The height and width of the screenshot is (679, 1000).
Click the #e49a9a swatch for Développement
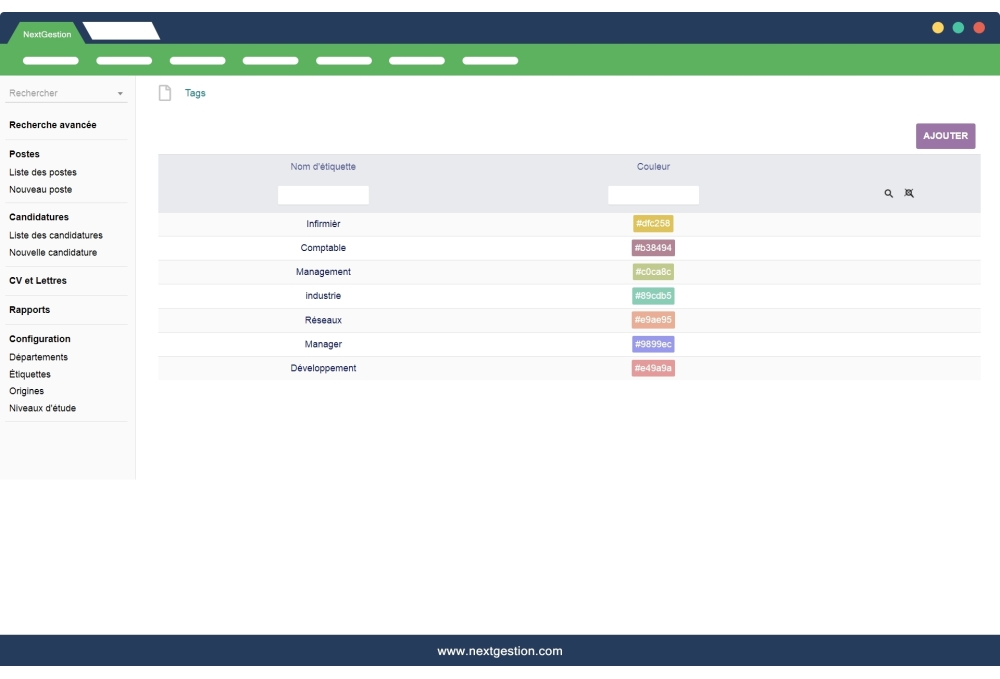click(655, 367)
